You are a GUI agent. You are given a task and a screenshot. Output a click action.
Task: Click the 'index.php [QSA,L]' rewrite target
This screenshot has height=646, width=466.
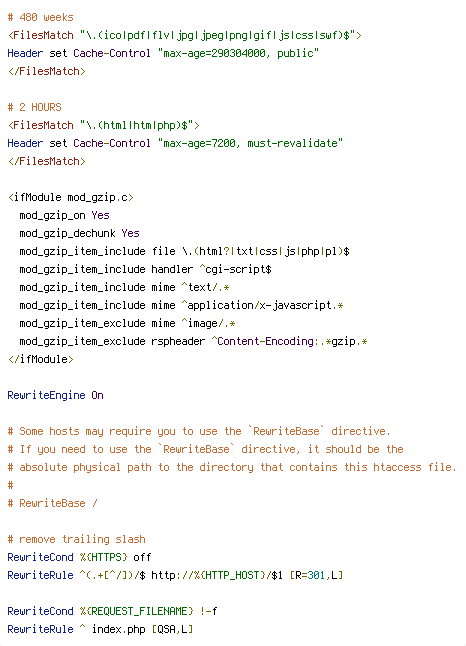point(142,630)
